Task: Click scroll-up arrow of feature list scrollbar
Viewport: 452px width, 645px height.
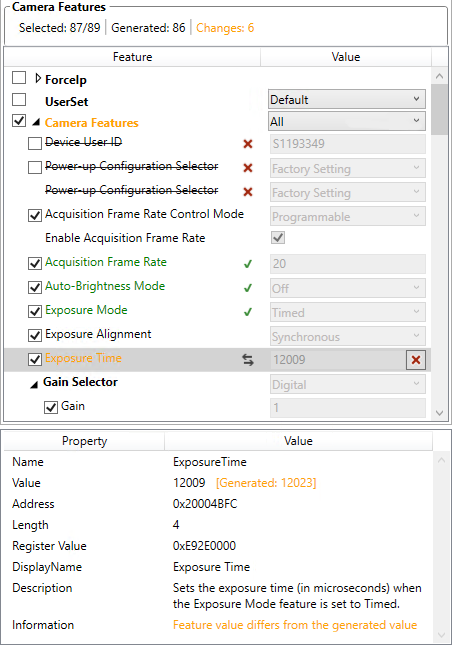Action: click(x=439, y=76)
